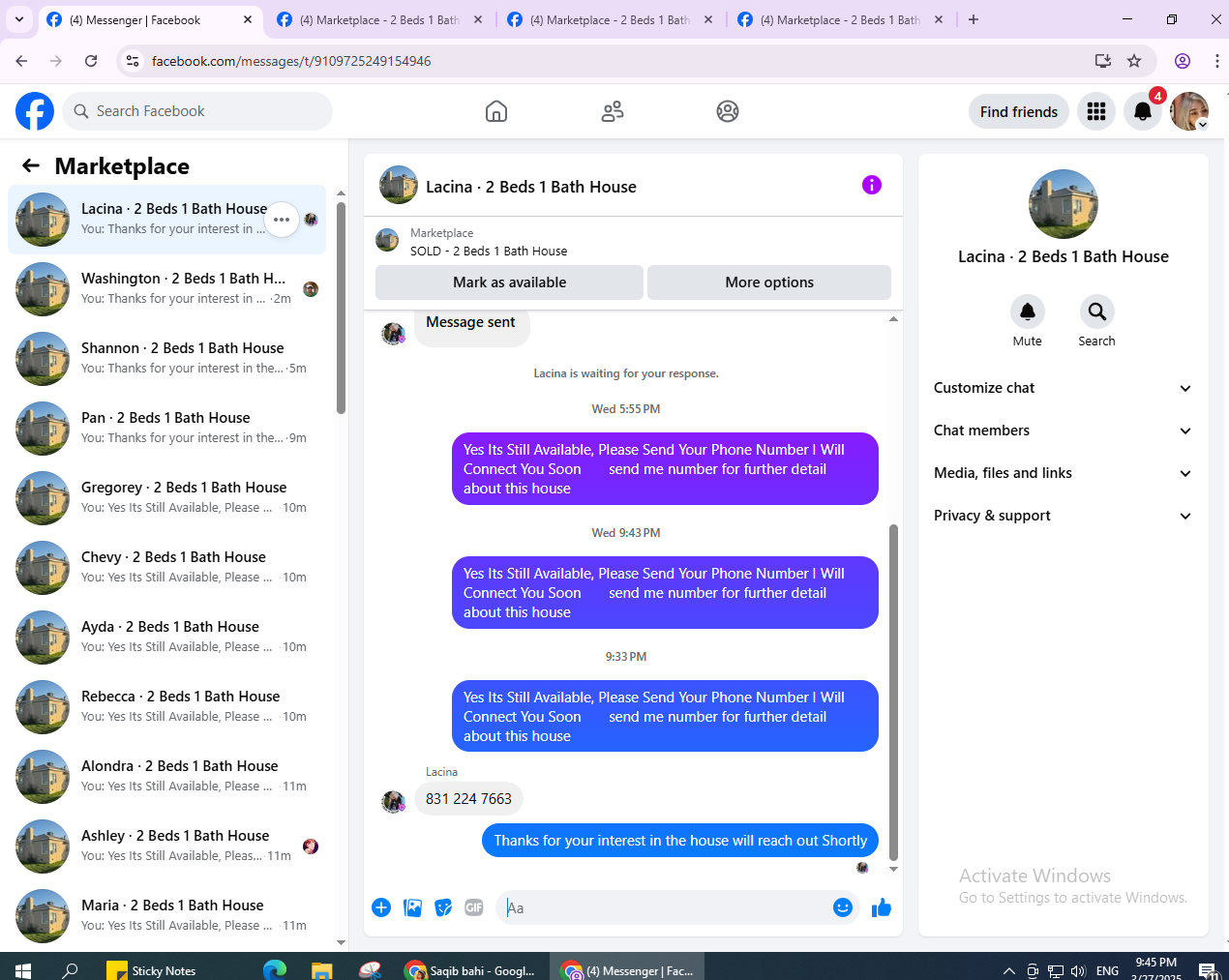
Task: Open the Facebook menu grid icon
Action: tap(1096, 111)
